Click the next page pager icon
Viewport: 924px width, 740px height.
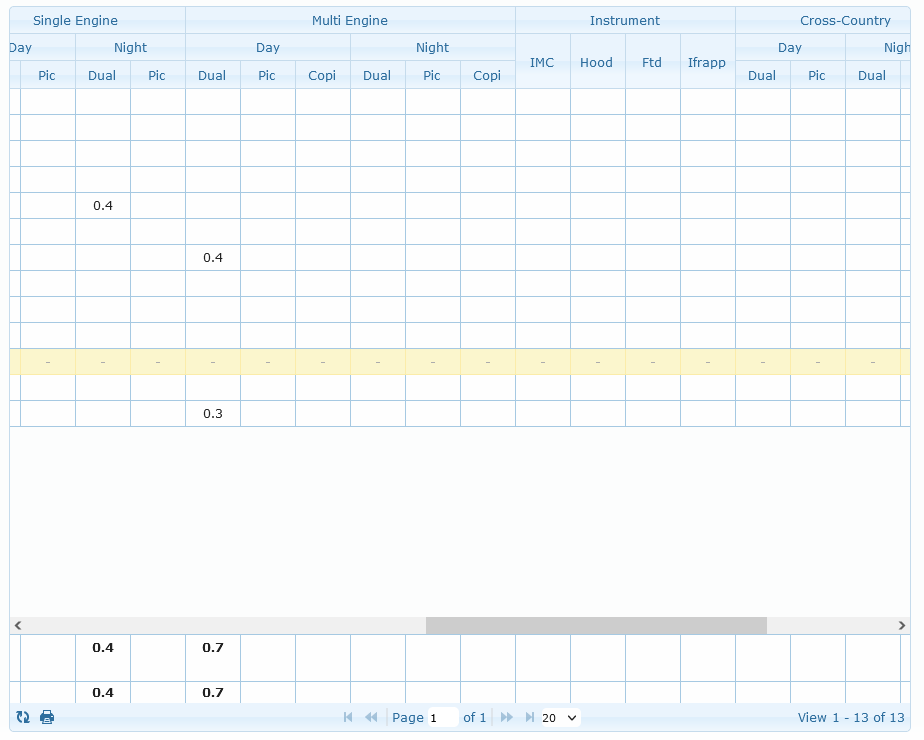(x=506, y=717)
